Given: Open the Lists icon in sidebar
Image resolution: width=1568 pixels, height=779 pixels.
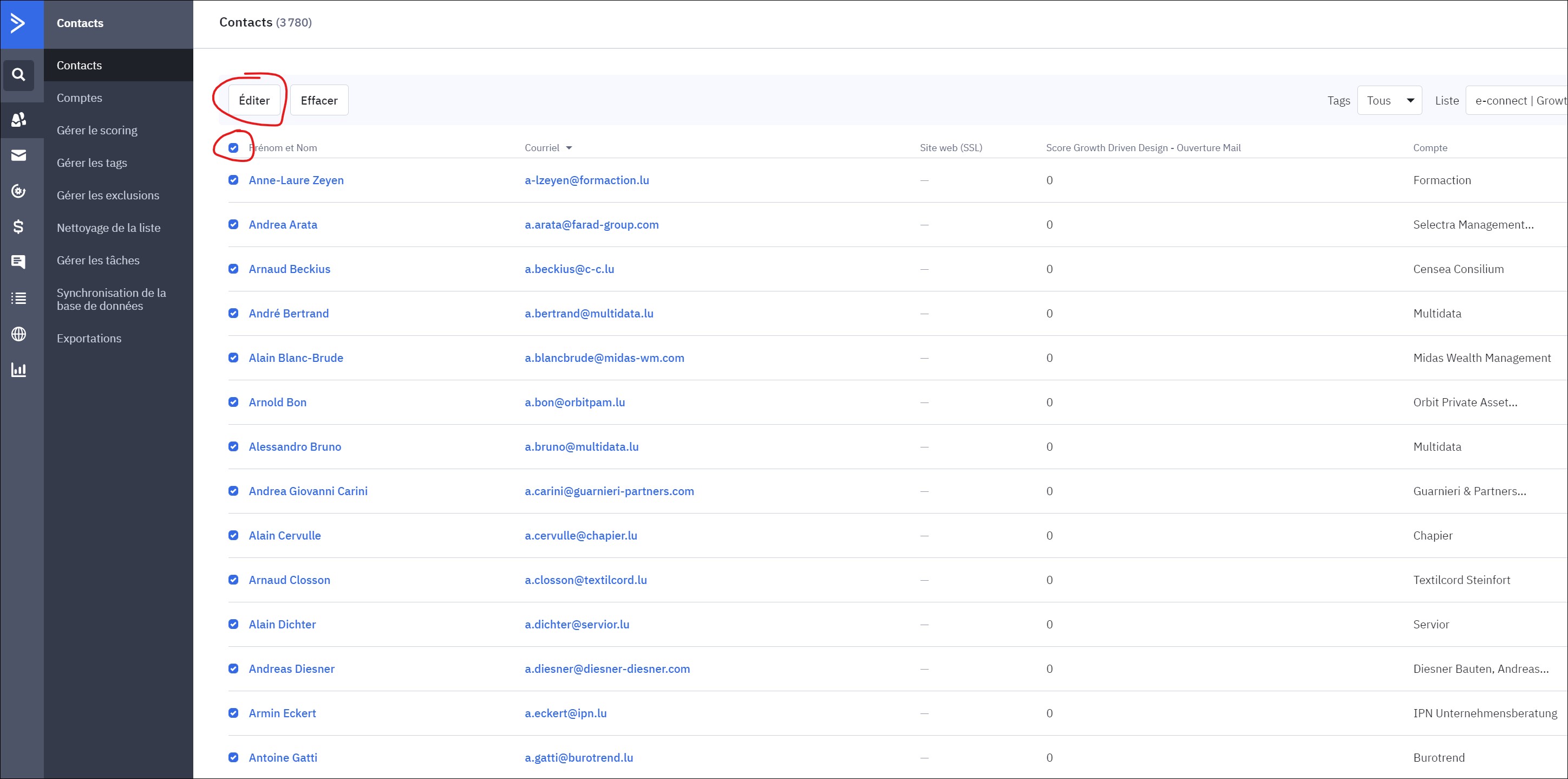Looking at the screenshot, I should click(19, 298).
